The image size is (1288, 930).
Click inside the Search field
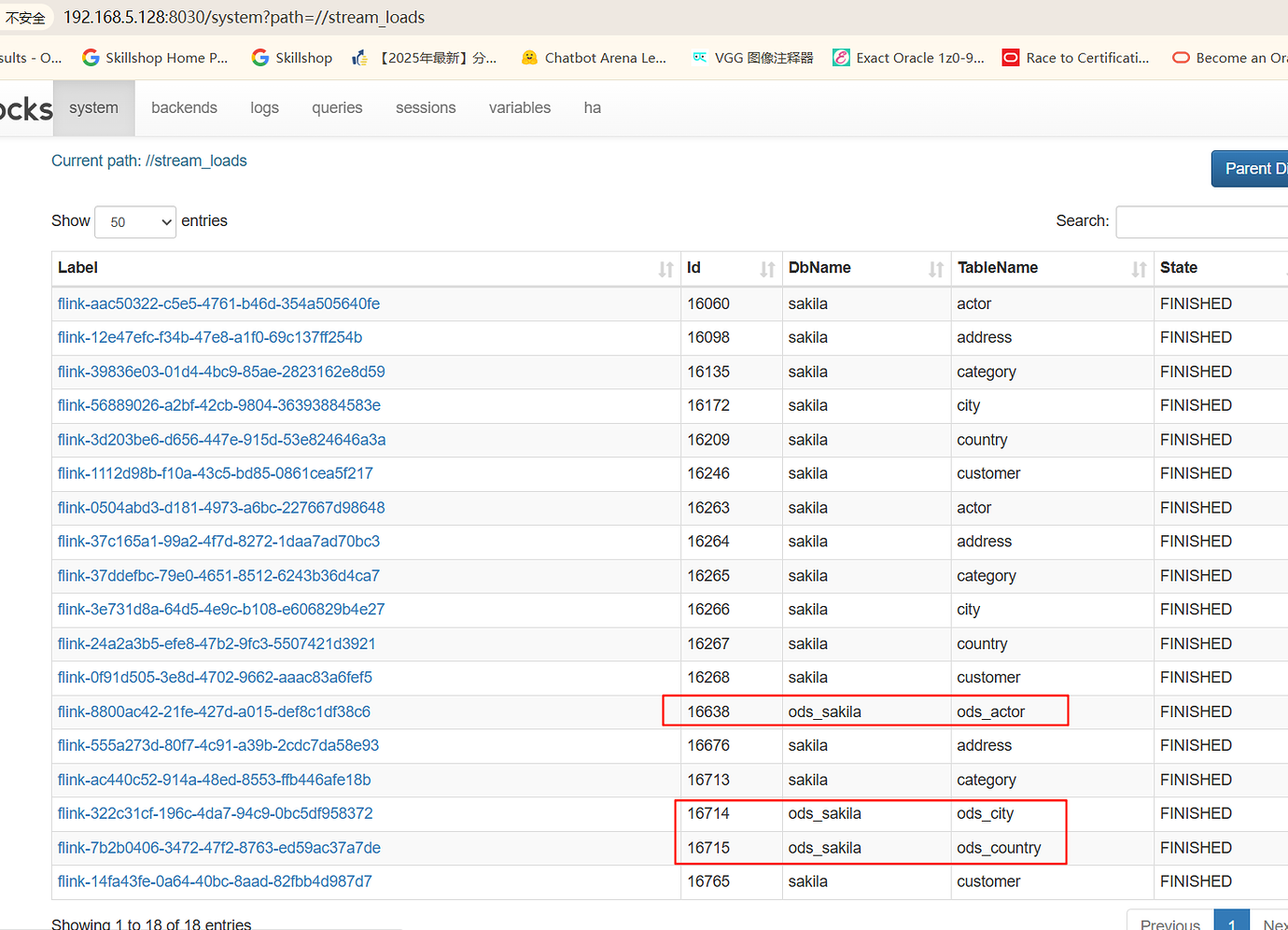point(1203,221)
